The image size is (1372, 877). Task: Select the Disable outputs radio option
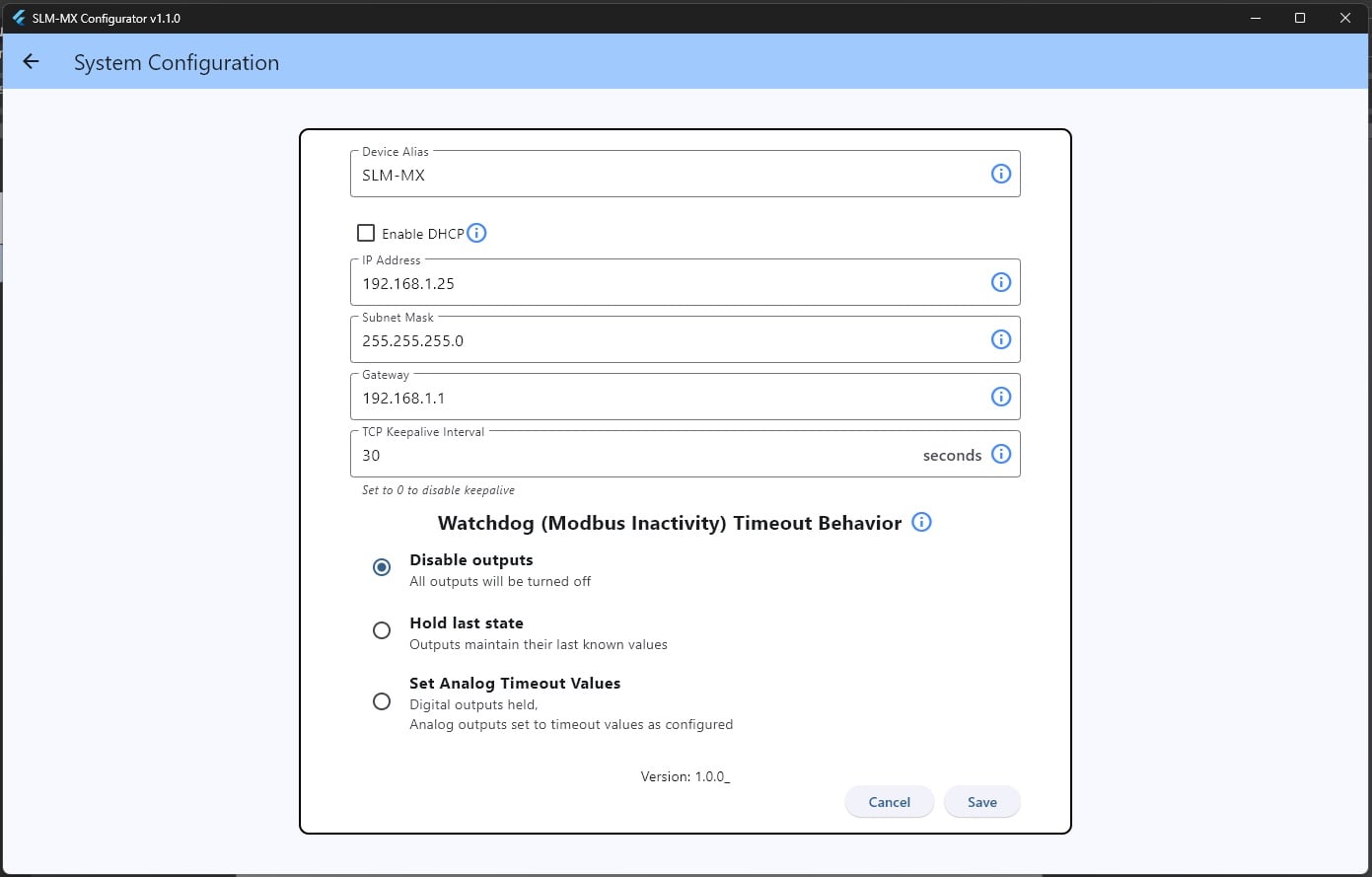[x=382, y=567]
